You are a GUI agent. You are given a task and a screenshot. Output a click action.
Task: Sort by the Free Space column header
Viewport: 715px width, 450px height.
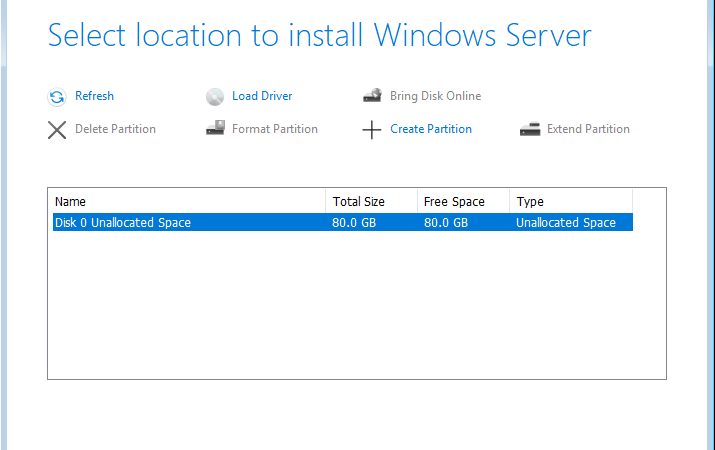(x=463, y=202)
